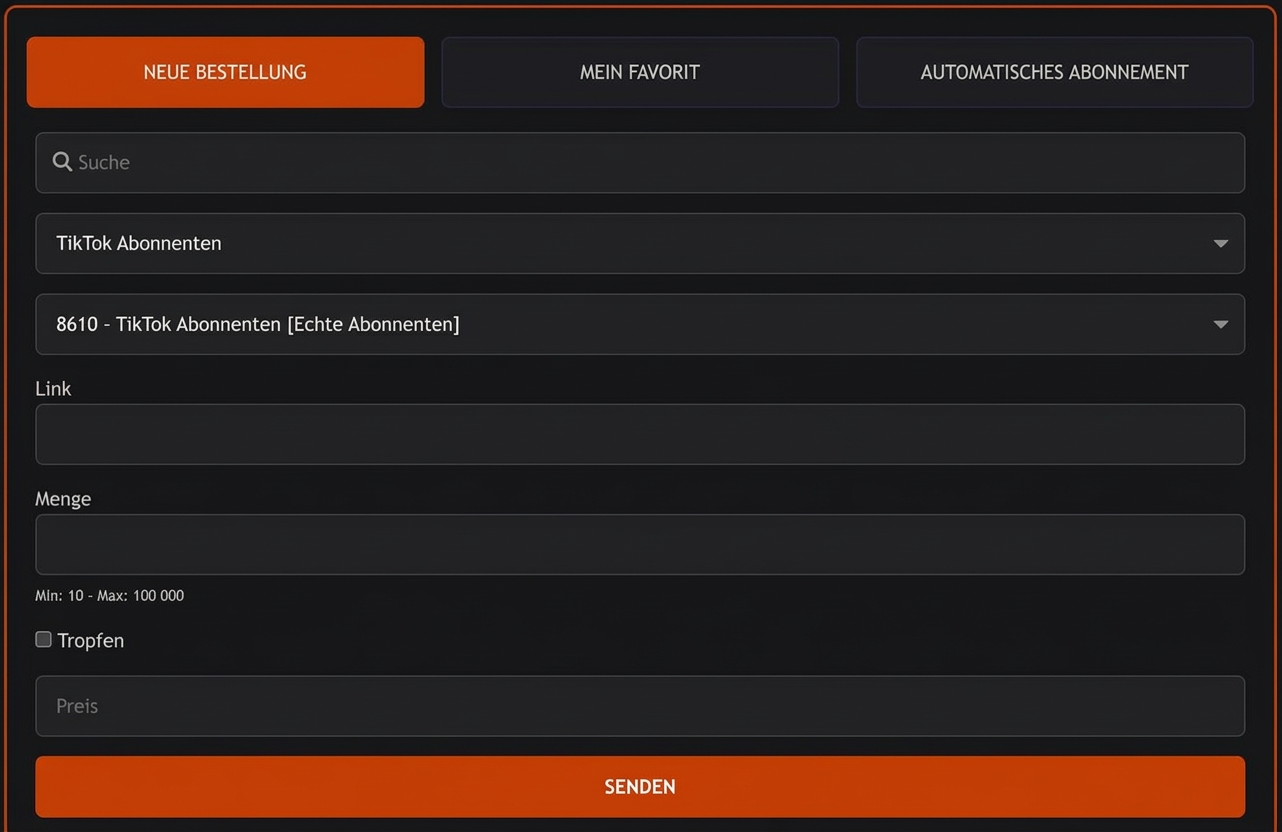Click the magnifying glass search icon
Screen dimensions: 1282x832
62,162
